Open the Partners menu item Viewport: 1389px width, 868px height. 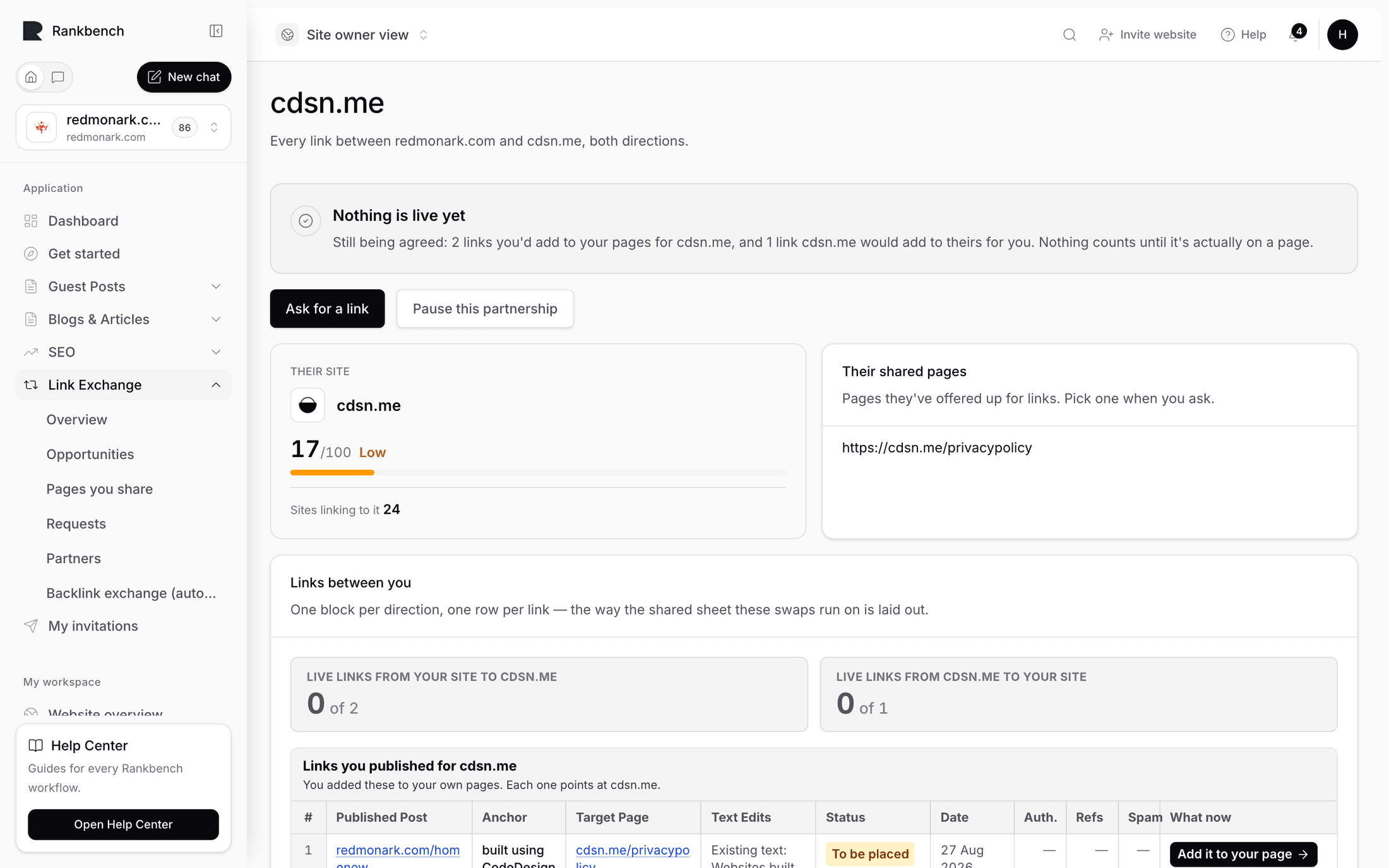click(74, 559)
